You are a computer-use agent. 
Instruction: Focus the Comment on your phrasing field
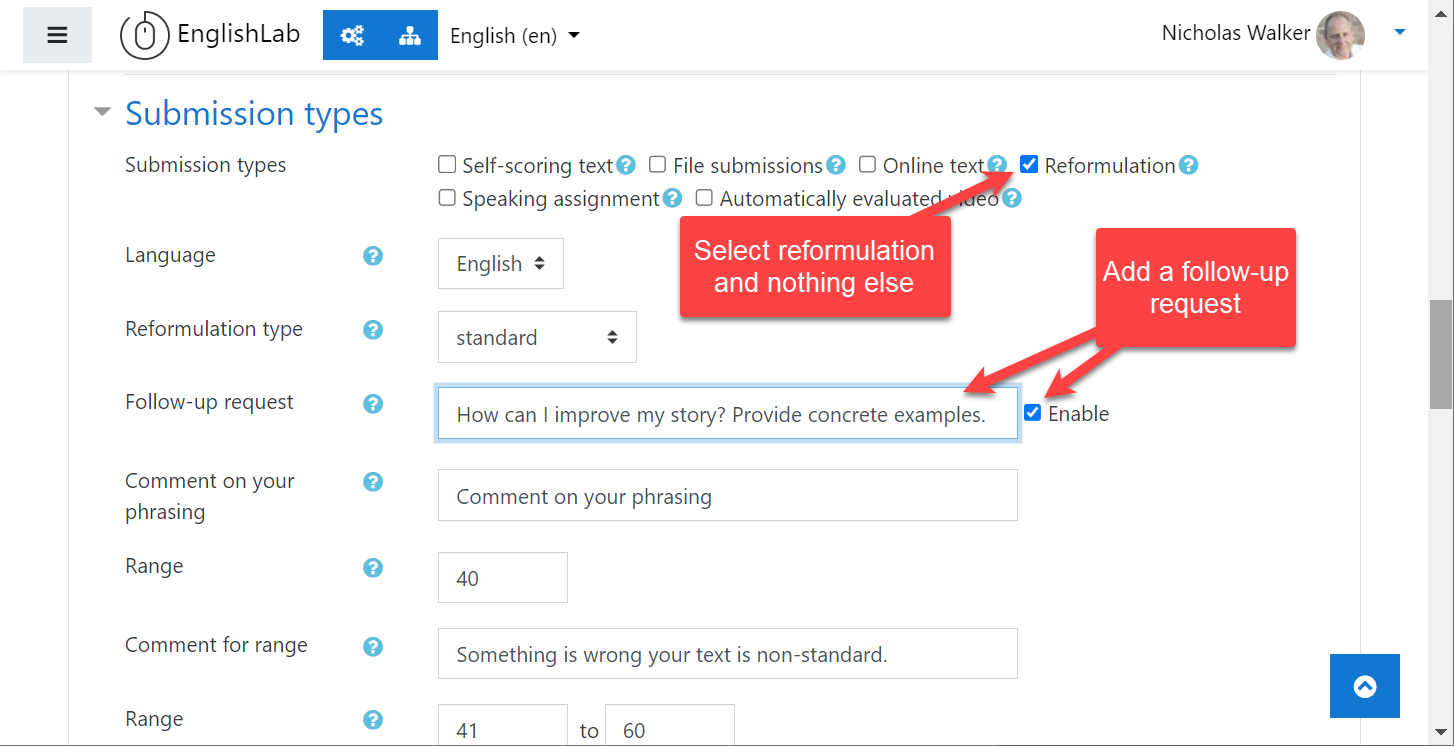[728, 495]
